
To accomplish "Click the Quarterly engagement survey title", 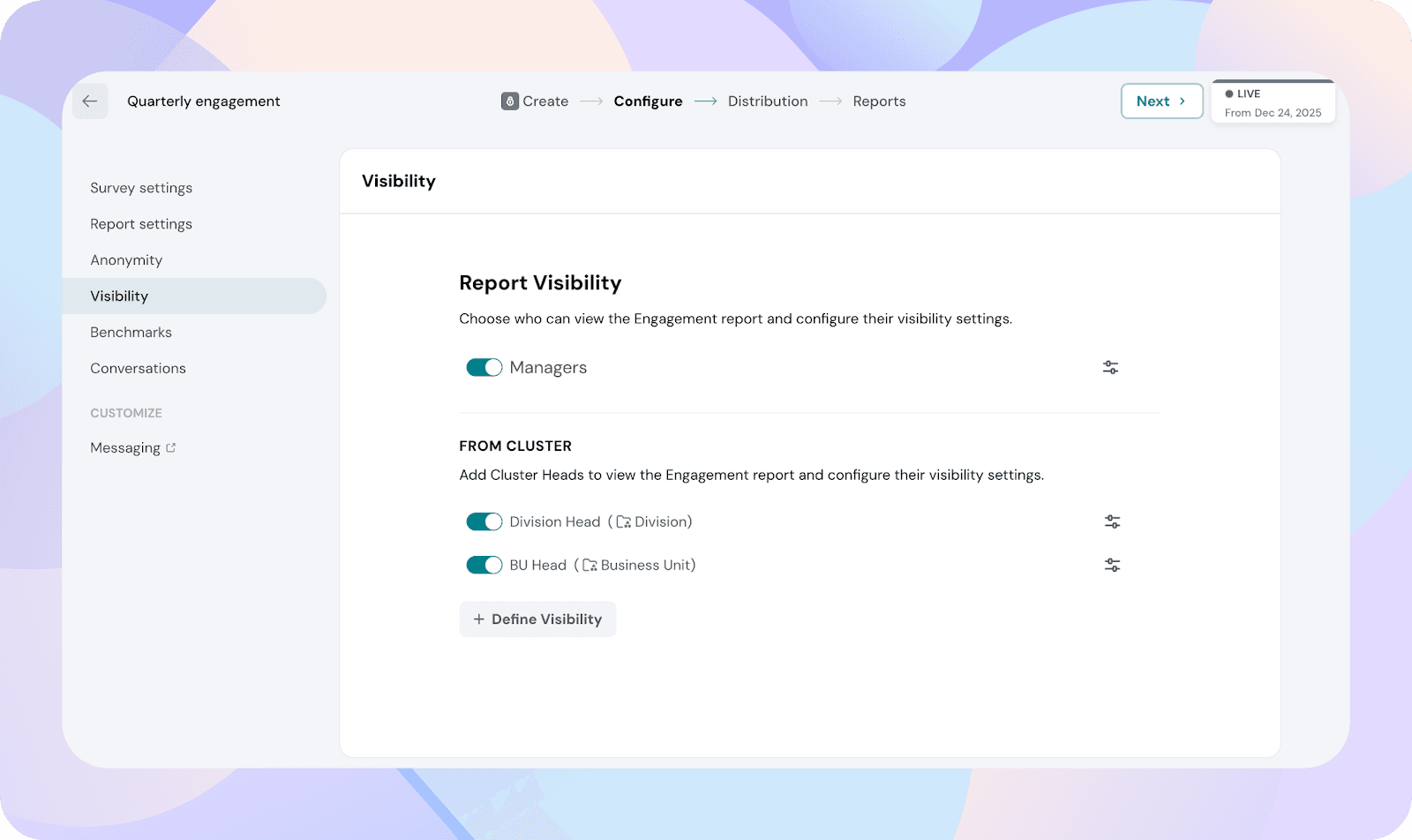I will (x=204, y=101).
